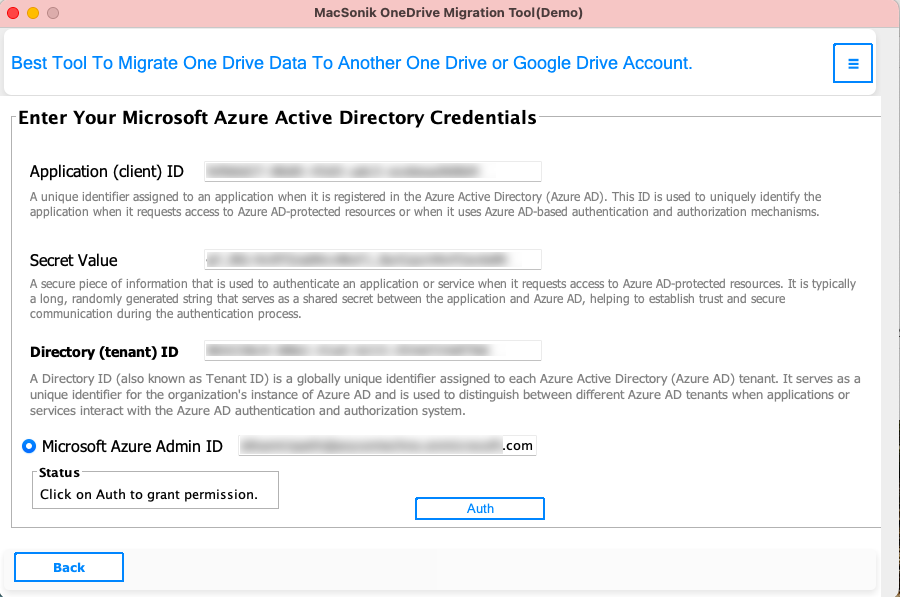Click the Auth button
This screenshot has height=597, width=900.
point(480,509)
